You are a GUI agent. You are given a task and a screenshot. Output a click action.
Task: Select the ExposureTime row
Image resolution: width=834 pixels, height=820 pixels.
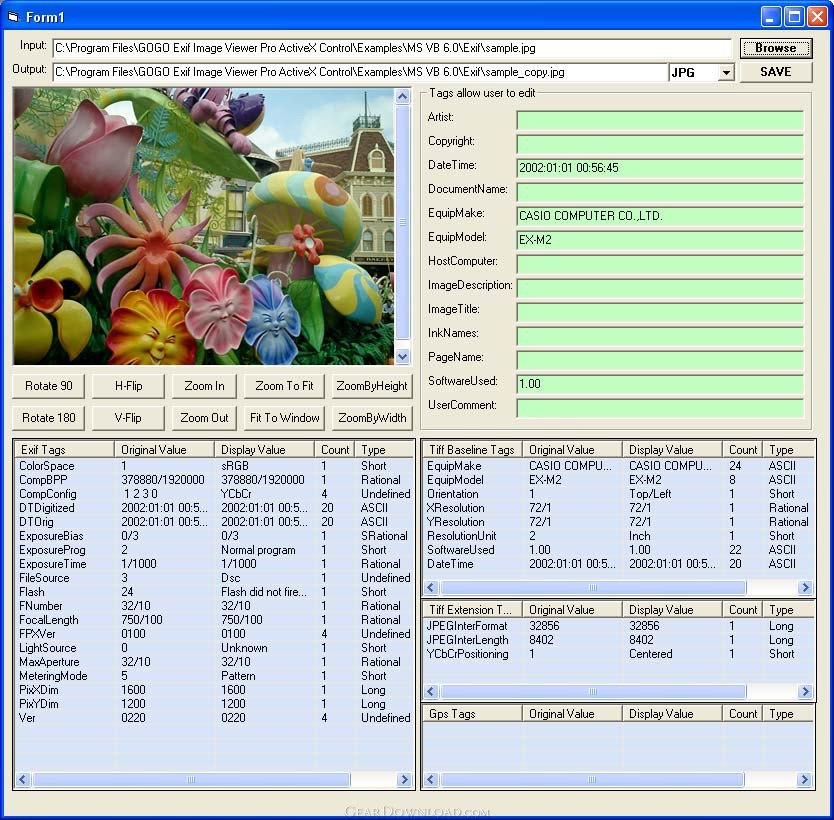pyautogui.click(x=214, y=564)
